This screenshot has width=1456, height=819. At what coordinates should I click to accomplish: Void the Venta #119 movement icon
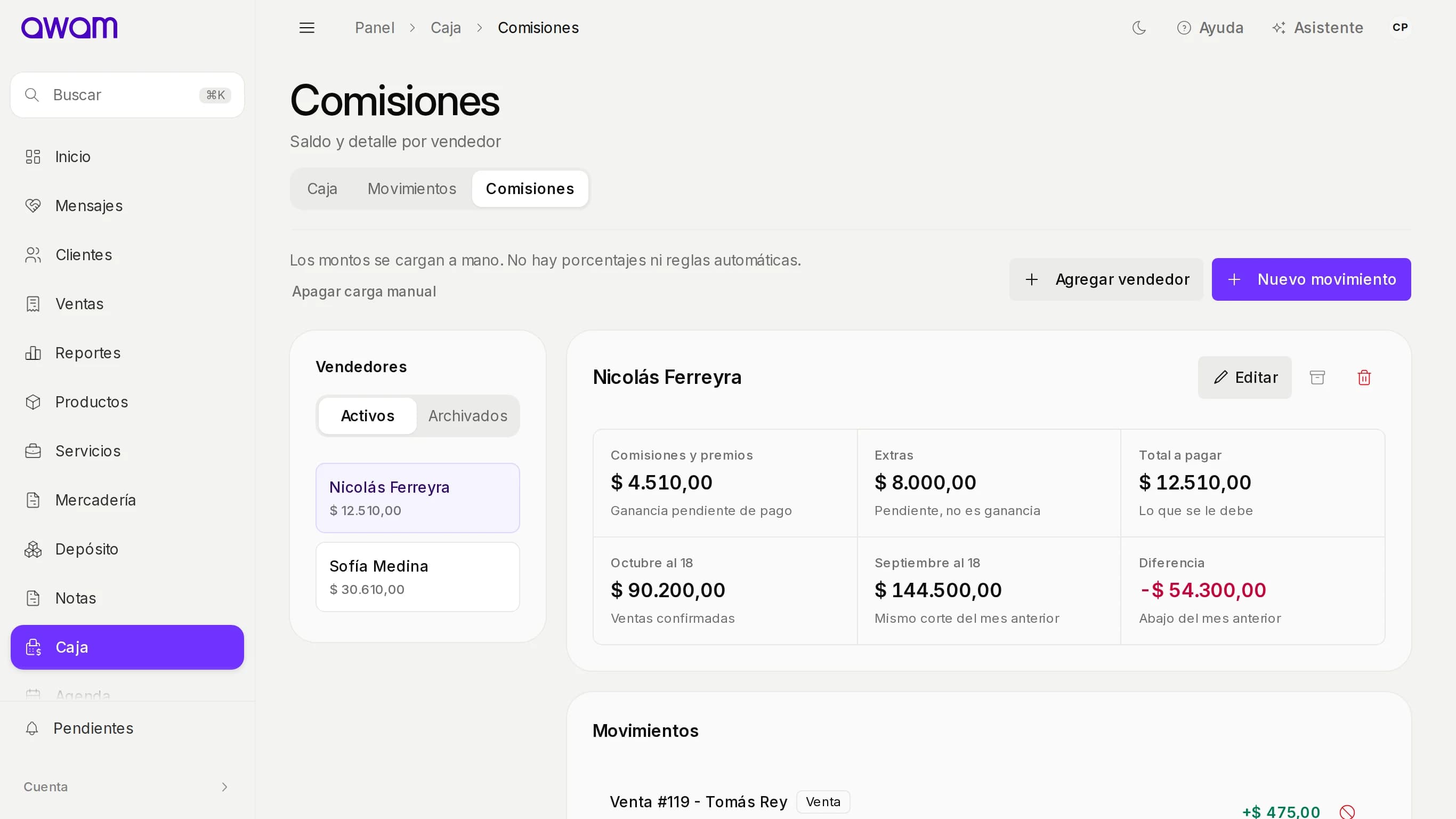tap(1347, 812)
